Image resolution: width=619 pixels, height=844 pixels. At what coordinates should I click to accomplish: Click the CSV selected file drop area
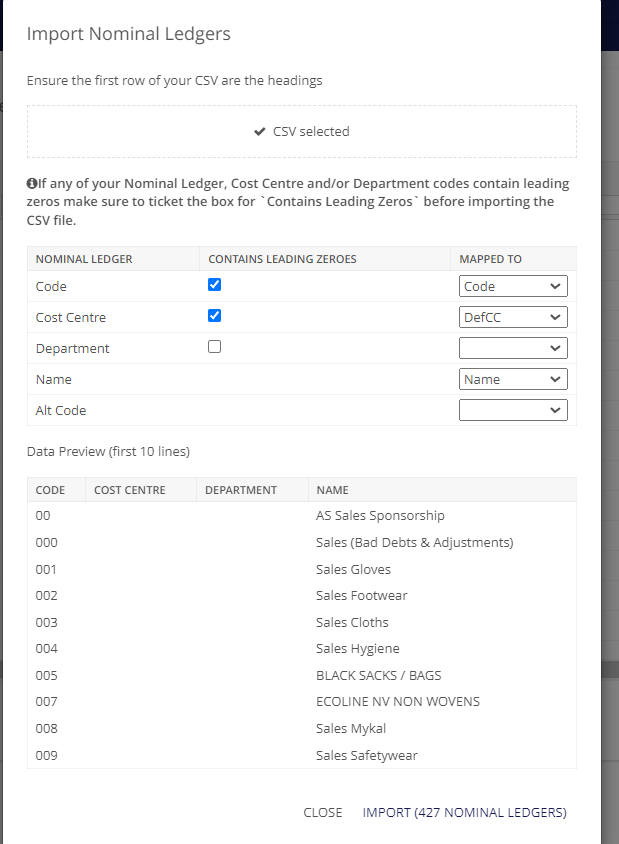pos(301,132)
